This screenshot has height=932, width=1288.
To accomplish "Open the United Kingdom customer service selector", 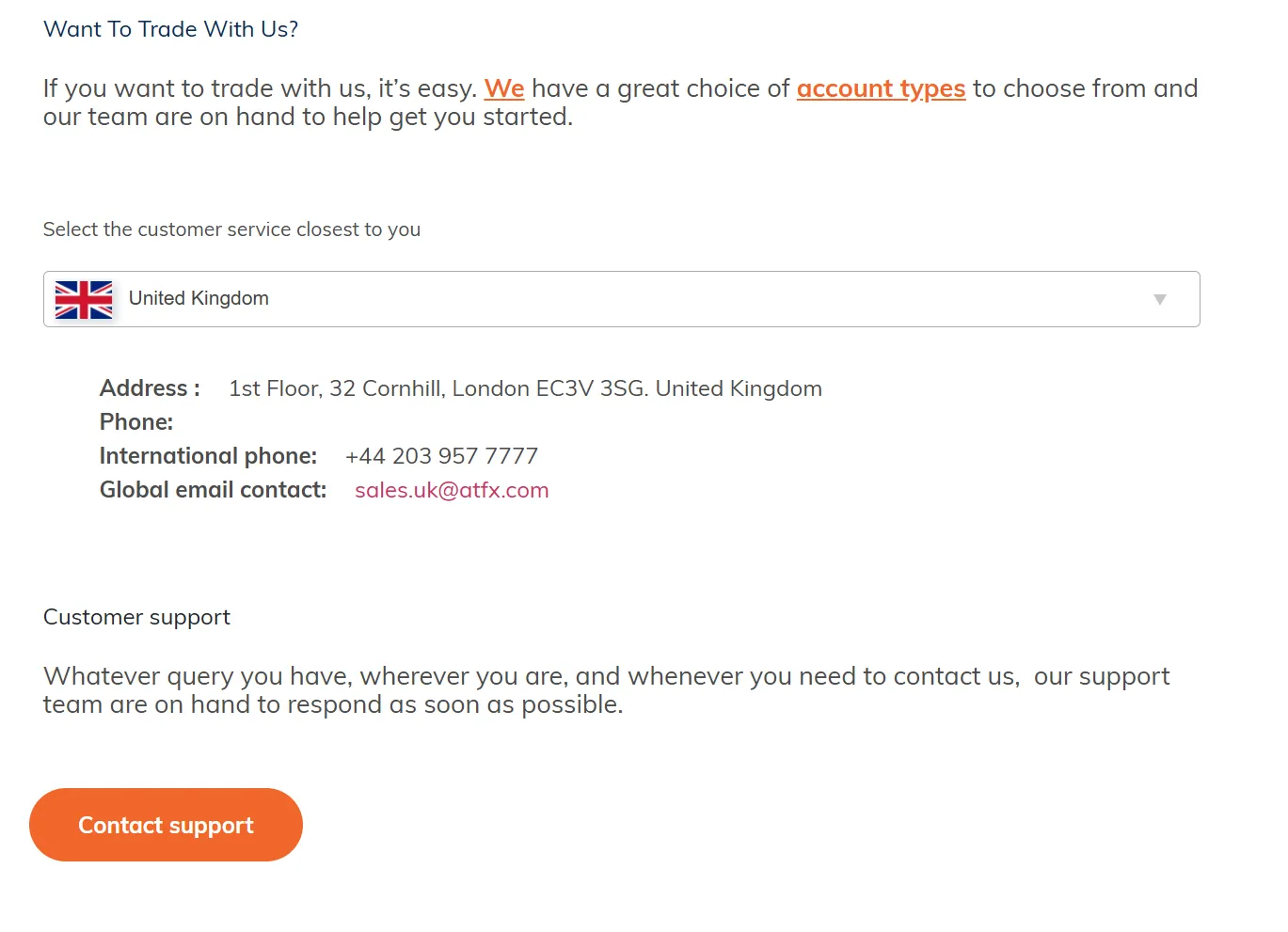I will (x=199, y=299).
